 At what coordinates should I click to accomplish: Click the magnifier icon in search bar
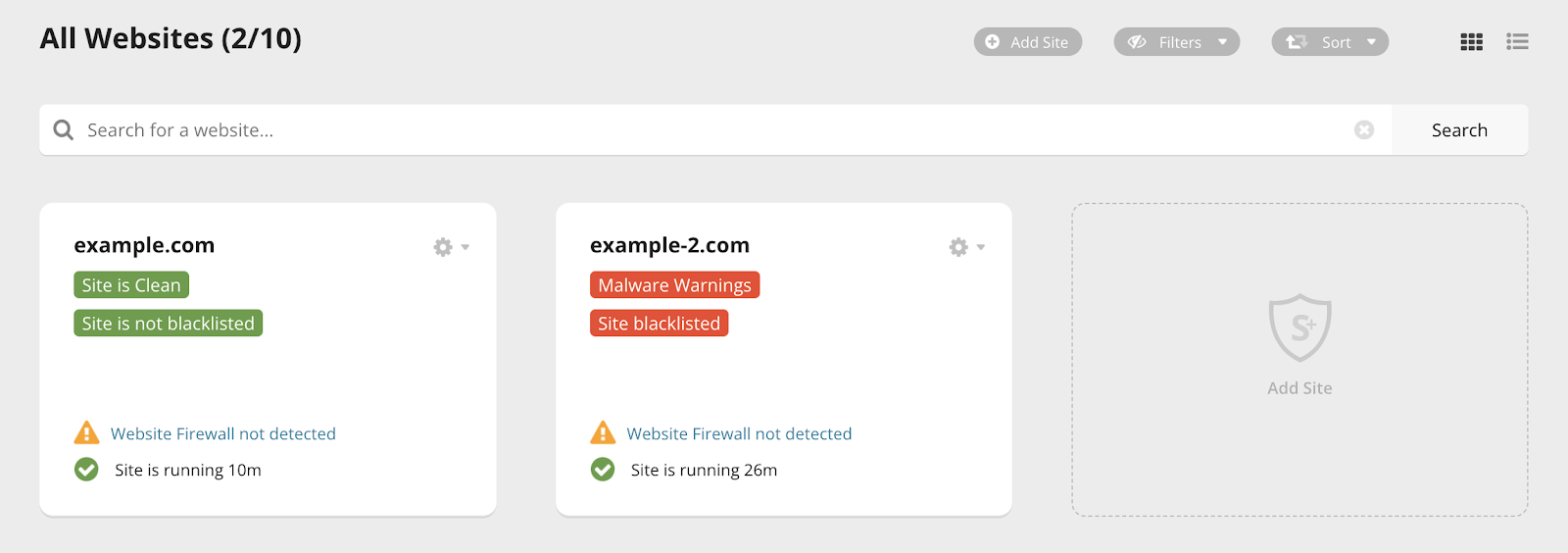(x=64, y=129)
